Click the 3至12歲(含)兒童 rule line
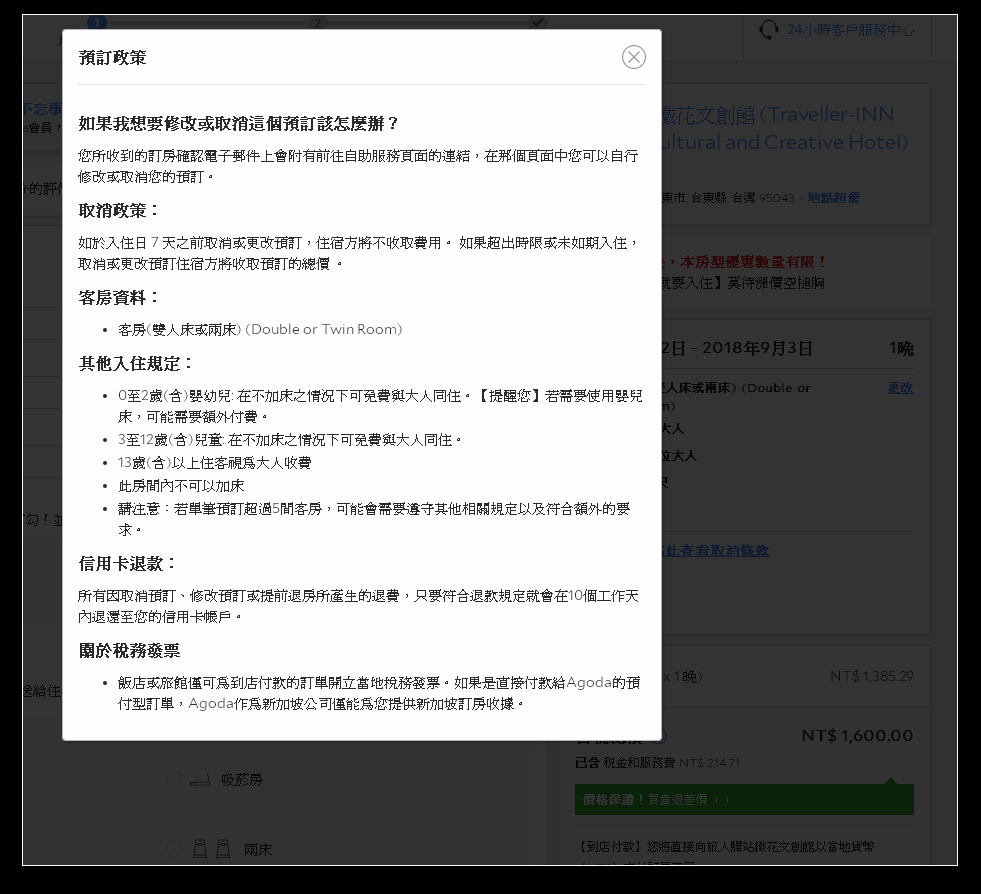The height and width of the screenshot is (894, 981). [x=290, y=440]
